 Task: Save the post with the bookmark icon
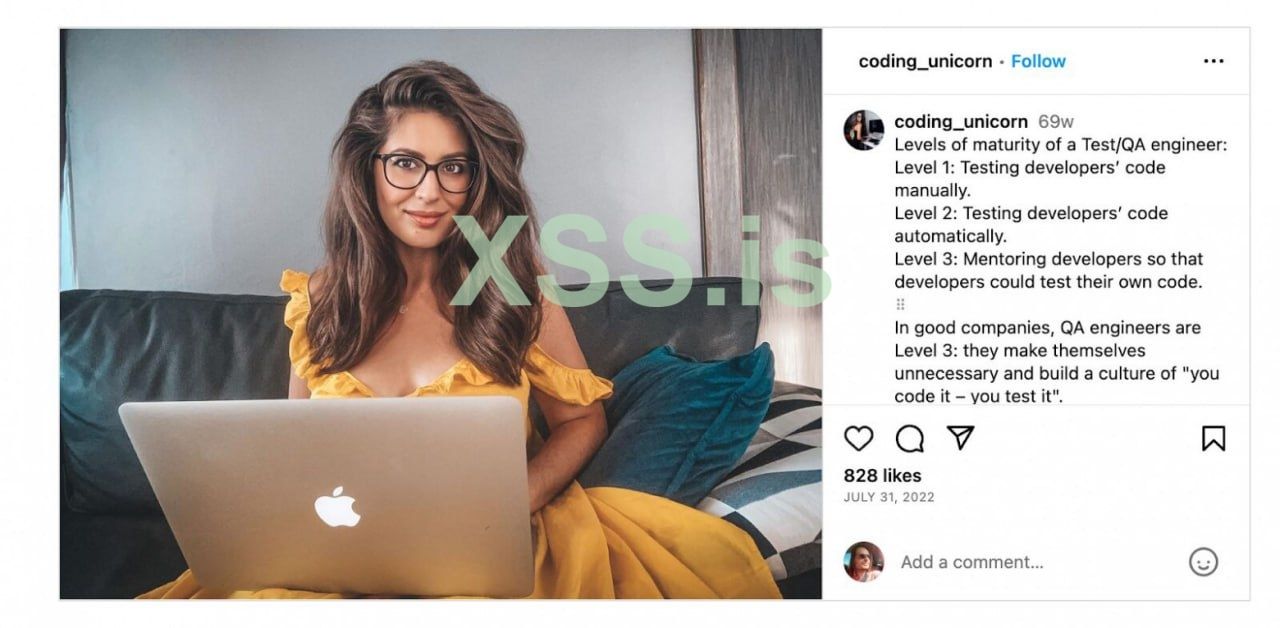click(1213, 438)
